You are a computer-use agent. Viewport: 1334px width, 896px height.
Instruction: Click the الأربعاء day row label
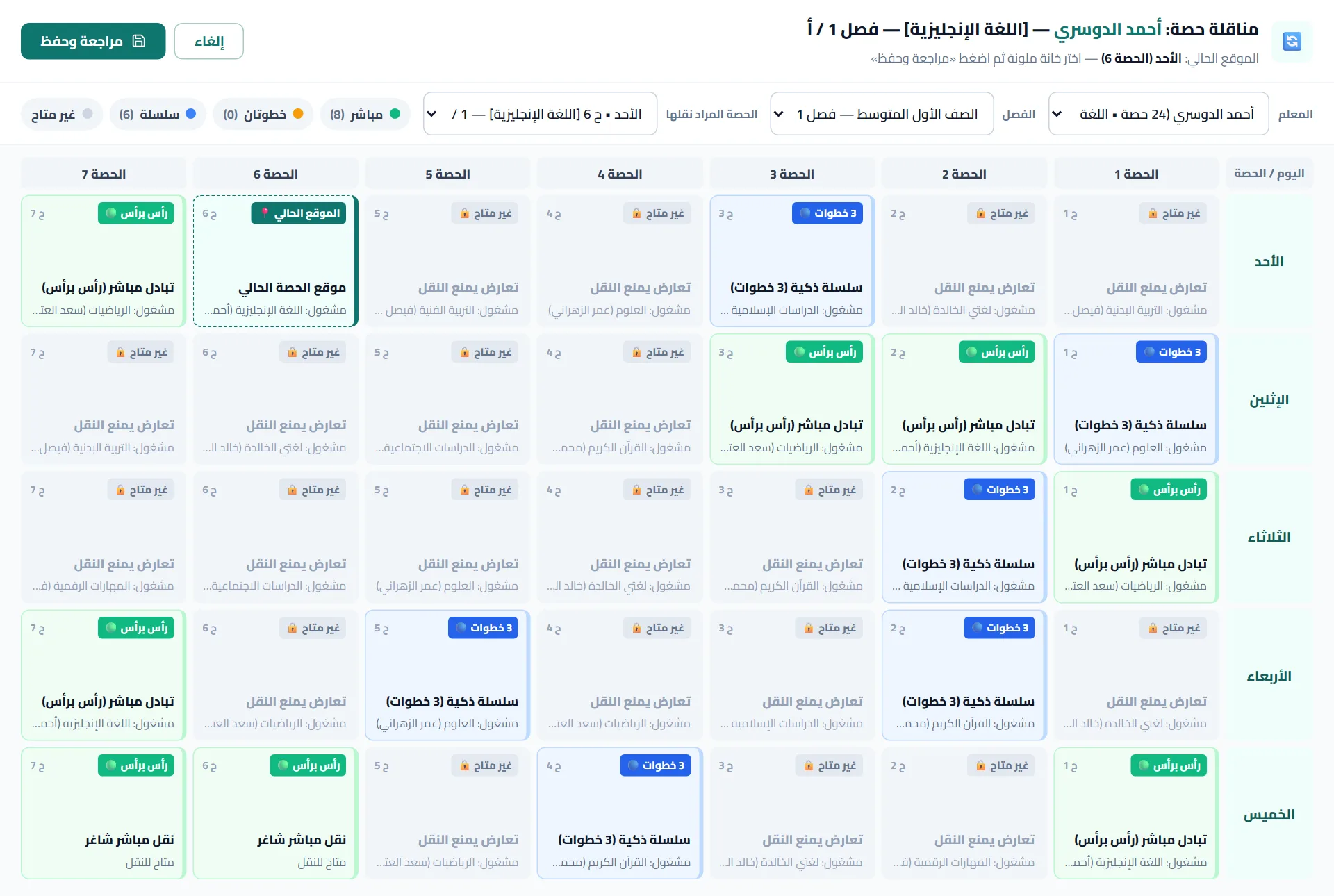[x=1269, y=675]
